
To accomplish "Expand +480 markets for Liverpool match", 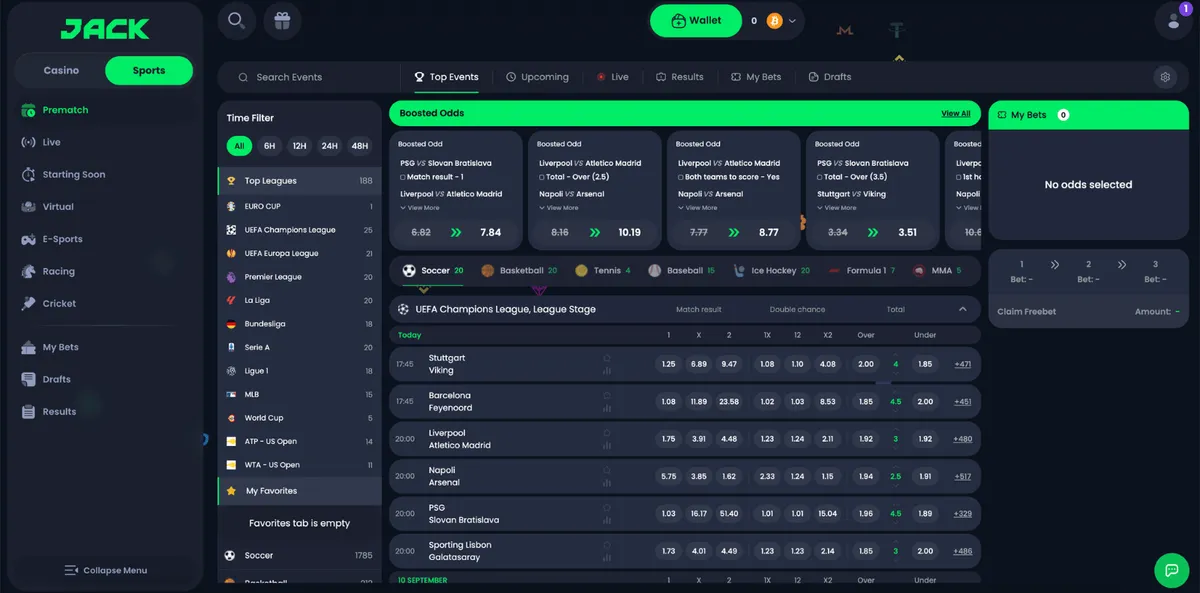I will click(962, 439).
